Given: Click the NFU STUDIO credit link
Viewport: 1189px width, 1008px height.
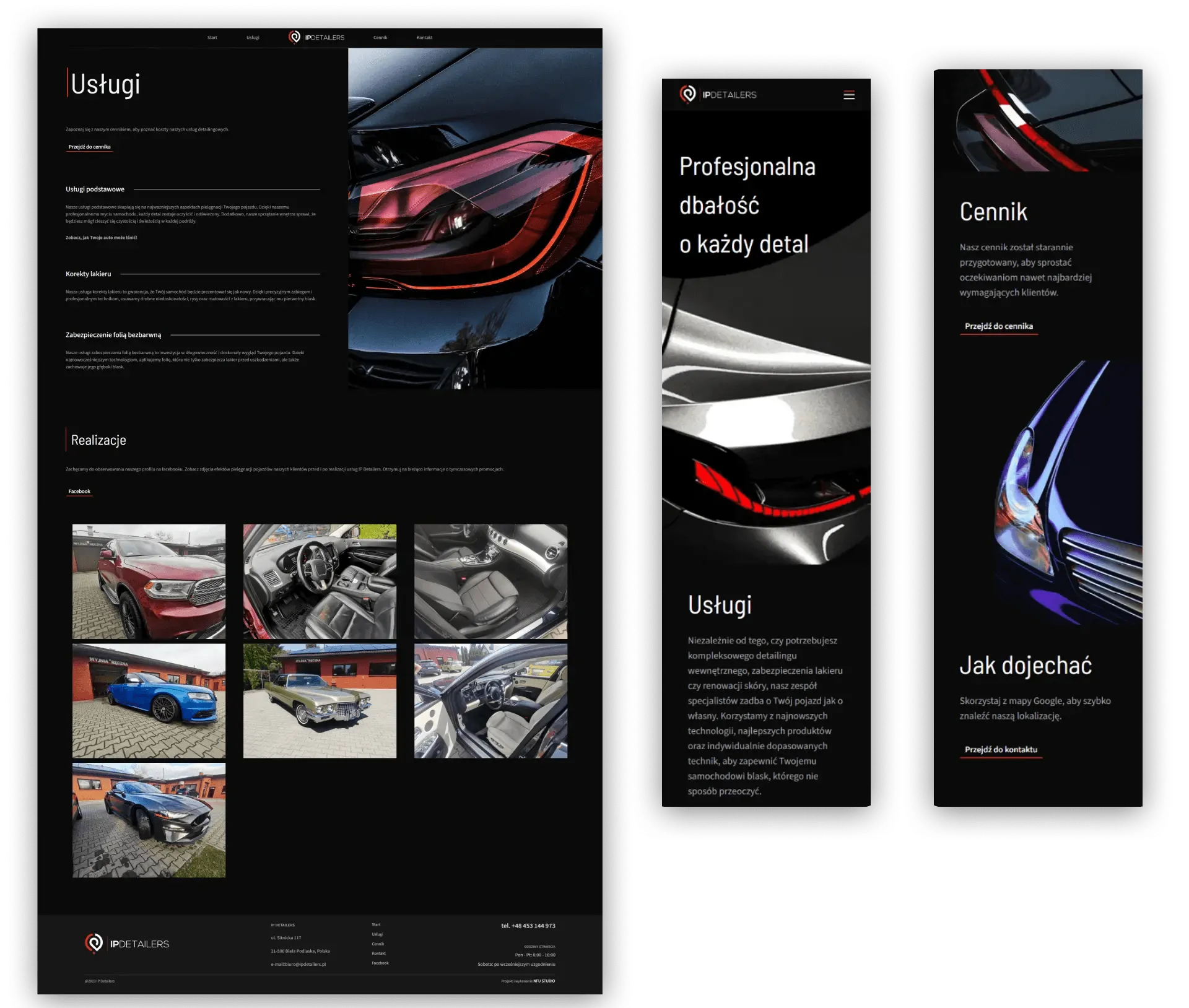Looking at the screenshot, I should point(544,981).
